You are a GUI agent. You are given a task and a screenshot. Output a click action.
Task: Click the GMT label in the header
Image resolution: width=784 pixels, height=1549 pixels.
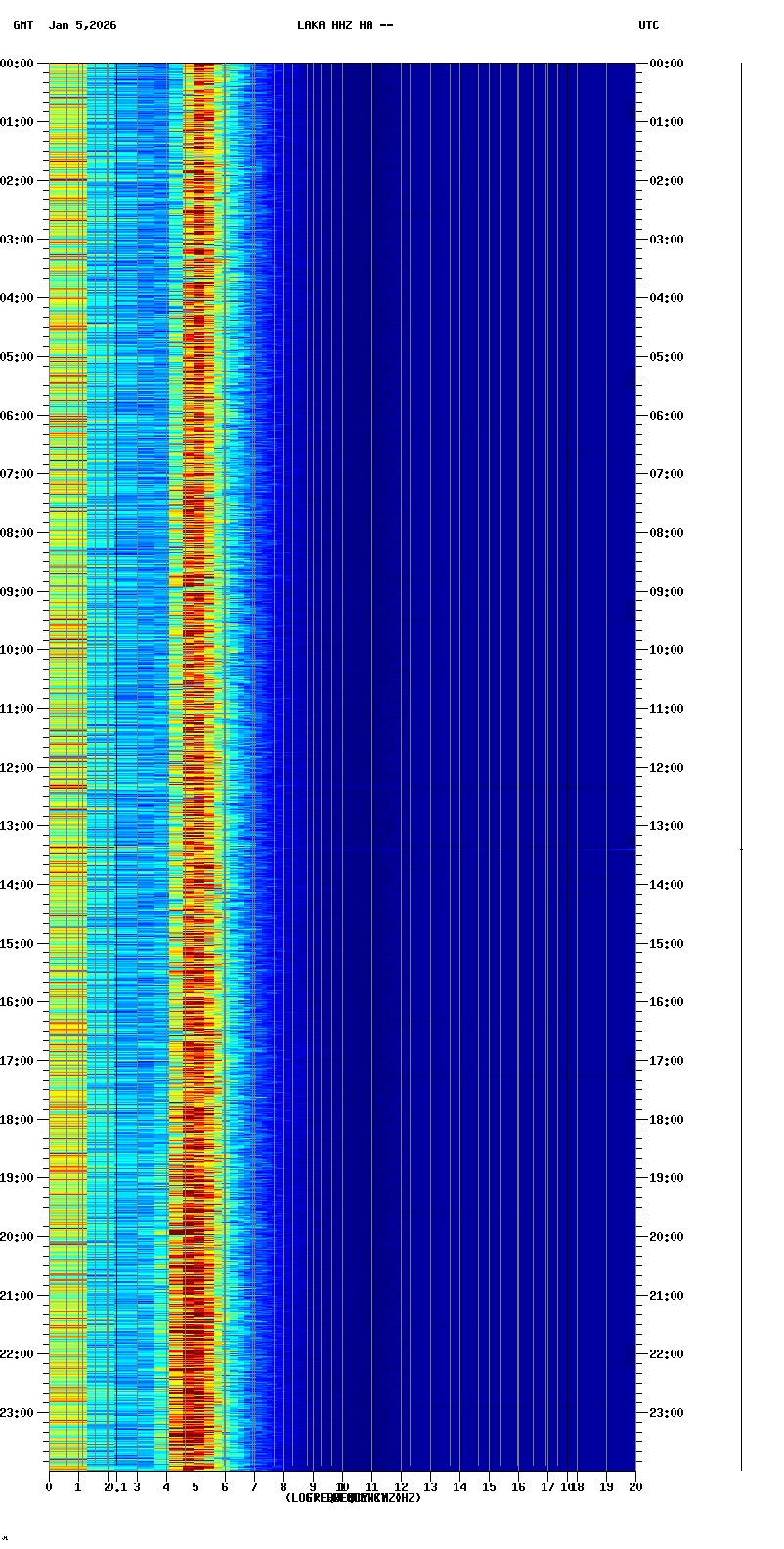tap(22, 25)
